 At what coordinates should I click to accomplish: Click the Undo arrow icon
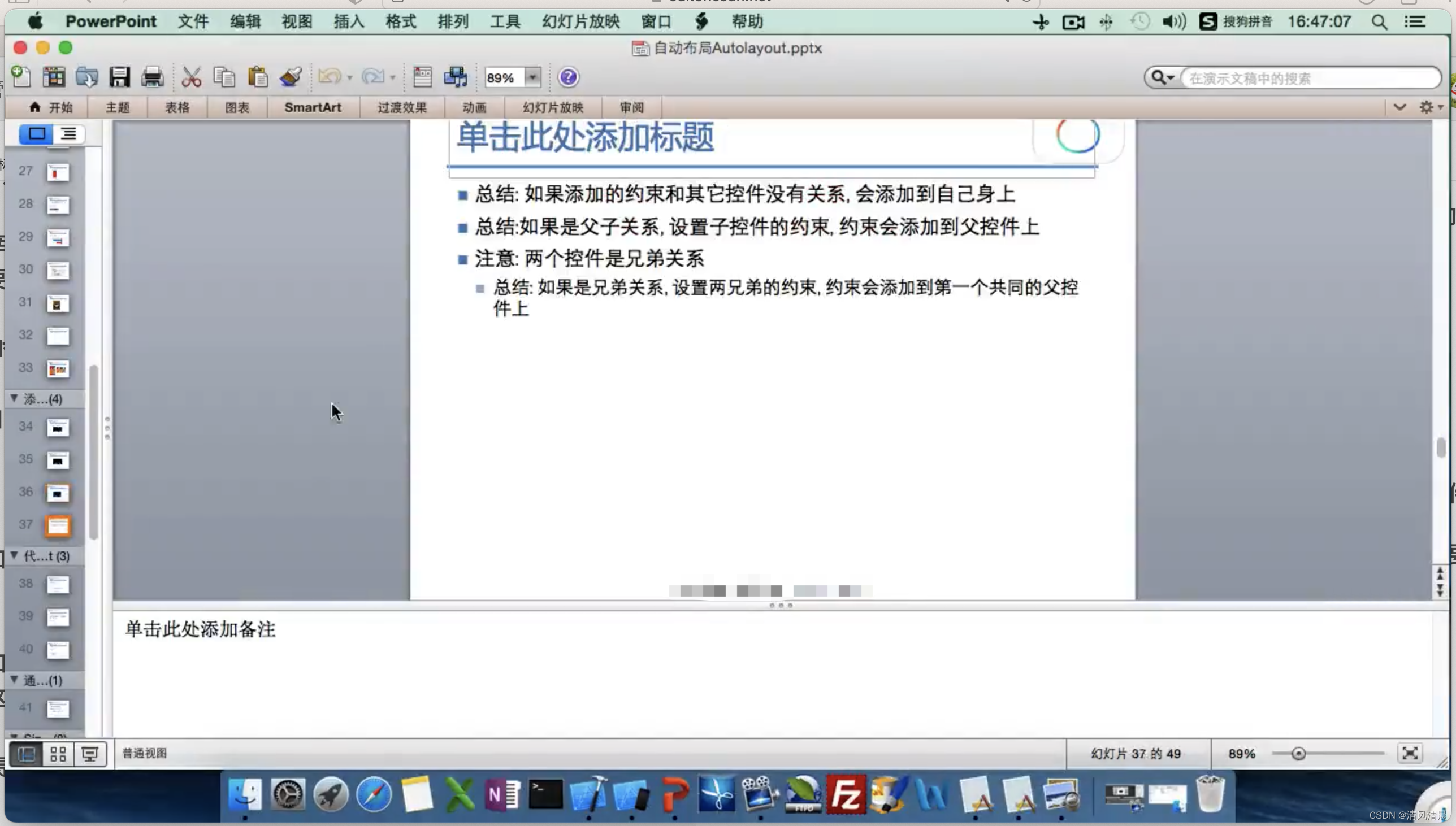(330, 77)
